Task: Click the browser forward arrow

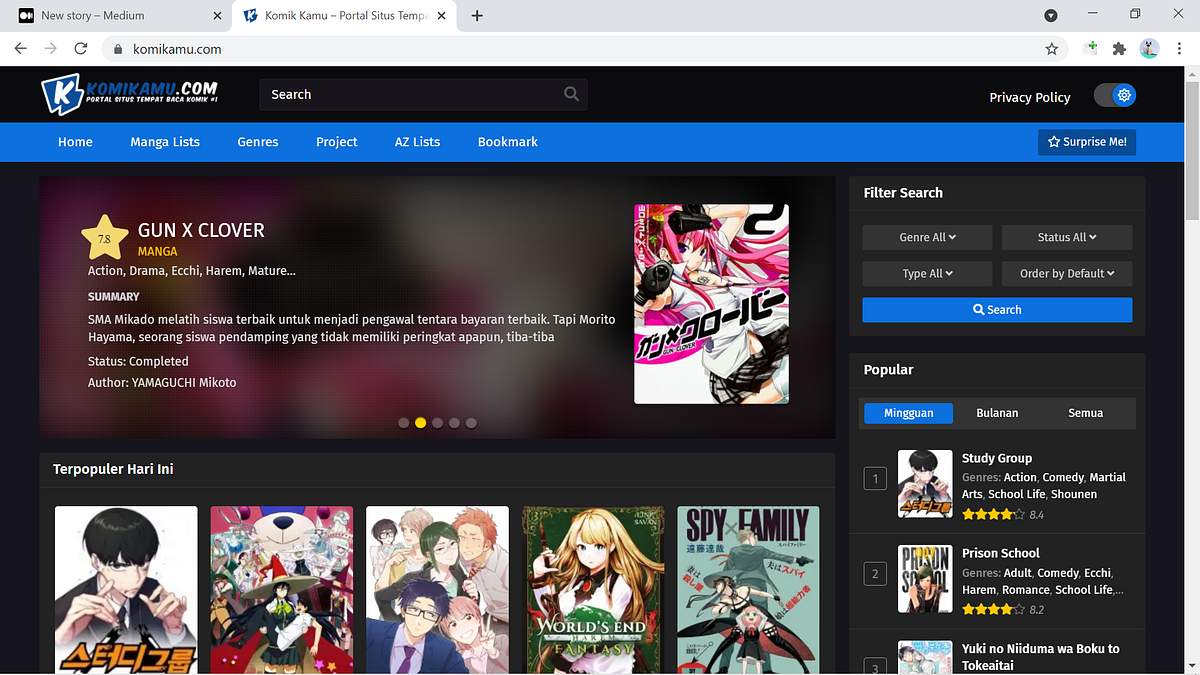Action: (51, 48)
